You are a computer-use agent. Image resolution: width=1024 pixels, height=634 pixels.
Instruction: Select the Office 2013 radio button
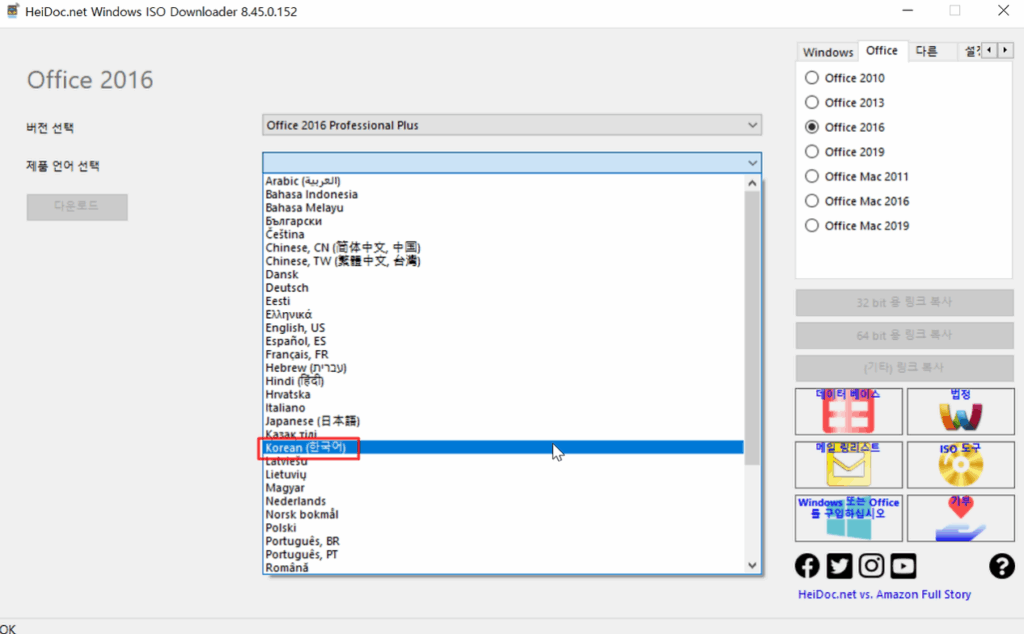pos(812,103)
